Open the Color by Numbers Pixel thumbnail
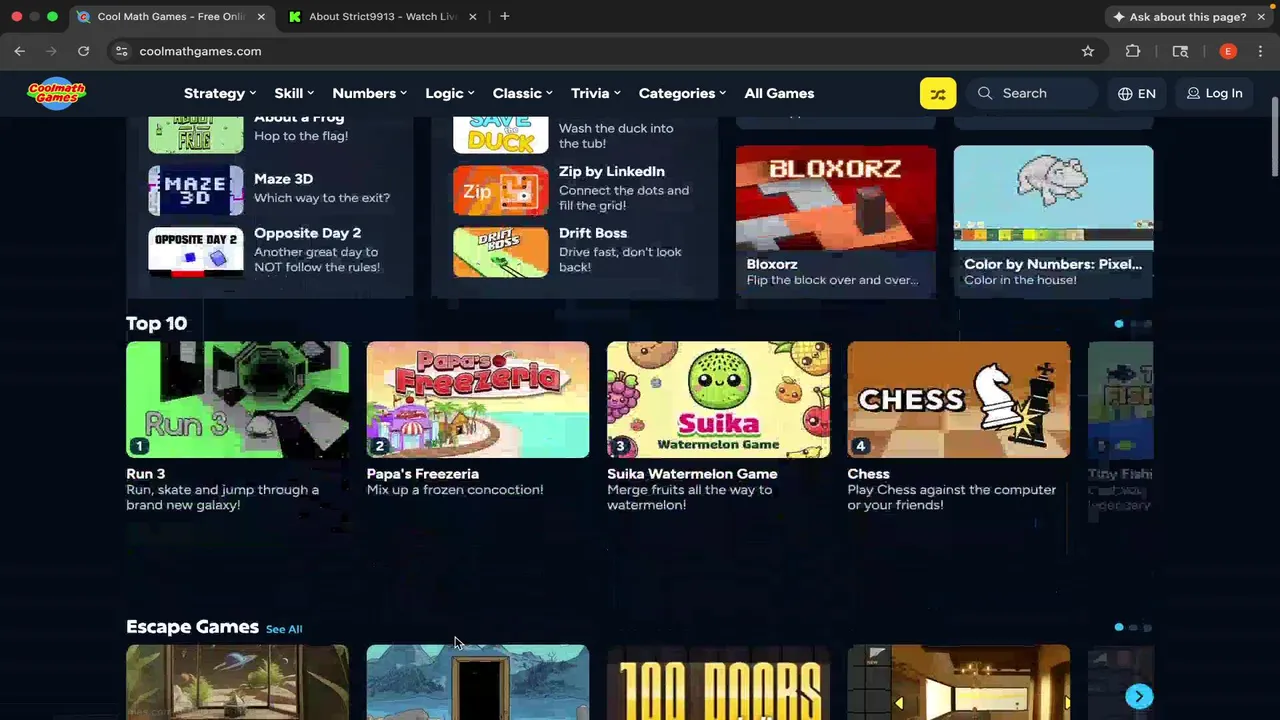Screen dimensions: 1280x720 (1053, 198)
